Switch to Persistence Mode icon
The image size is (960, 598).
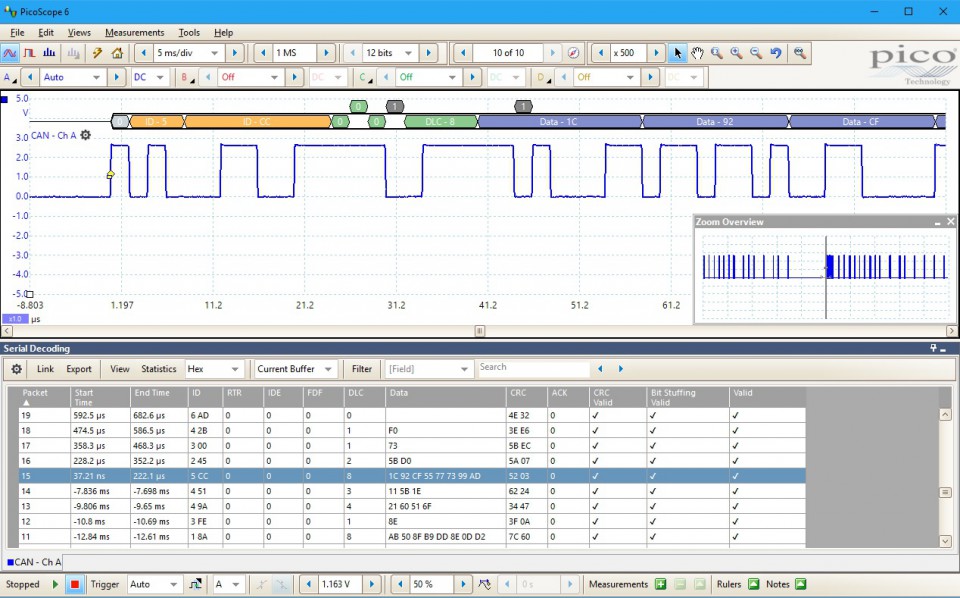[x=29, y=53]
